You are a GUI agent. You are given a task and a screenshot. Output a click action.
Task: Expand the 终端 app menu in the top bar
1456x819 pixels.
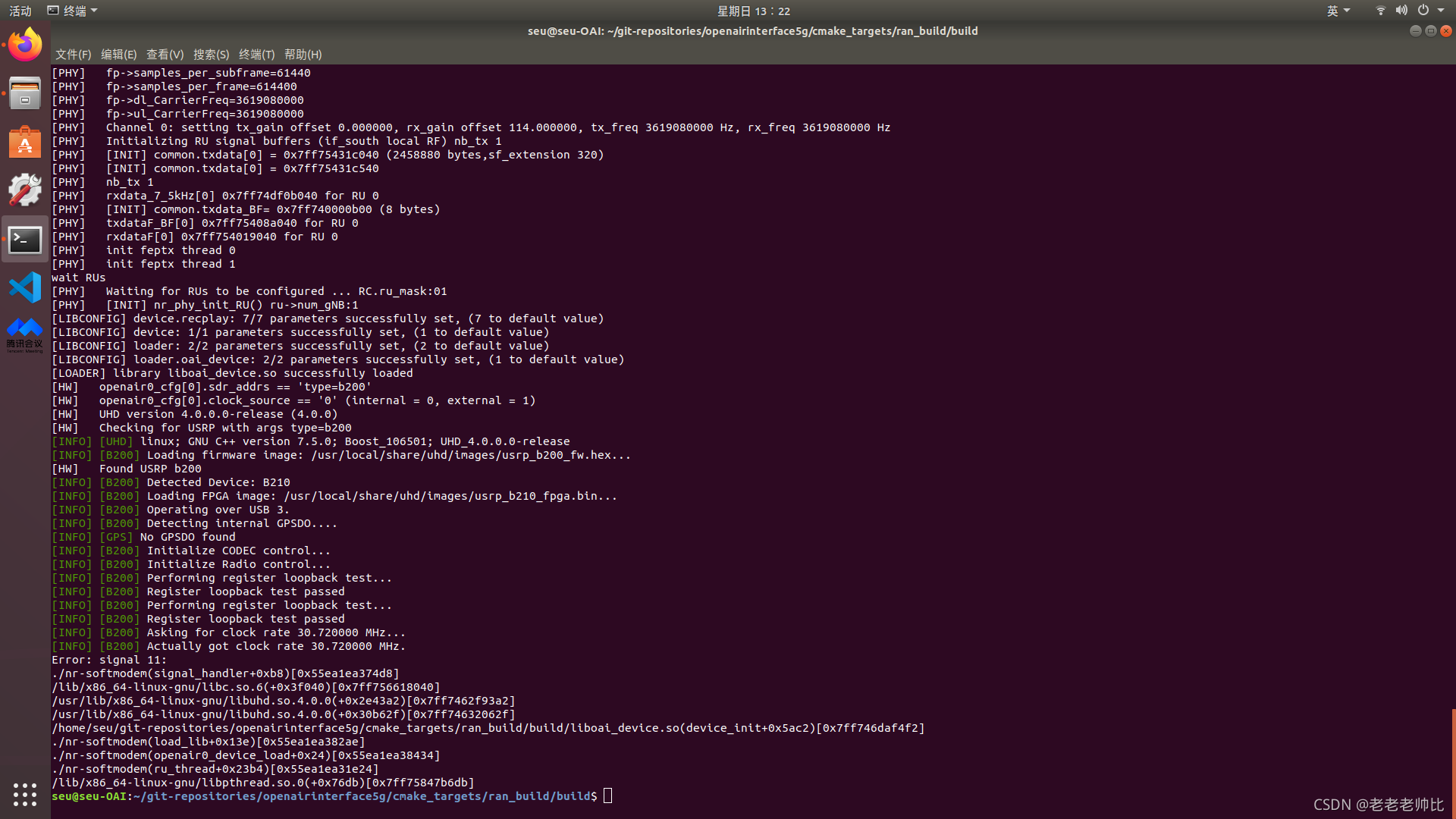click(x=74, y=11)
